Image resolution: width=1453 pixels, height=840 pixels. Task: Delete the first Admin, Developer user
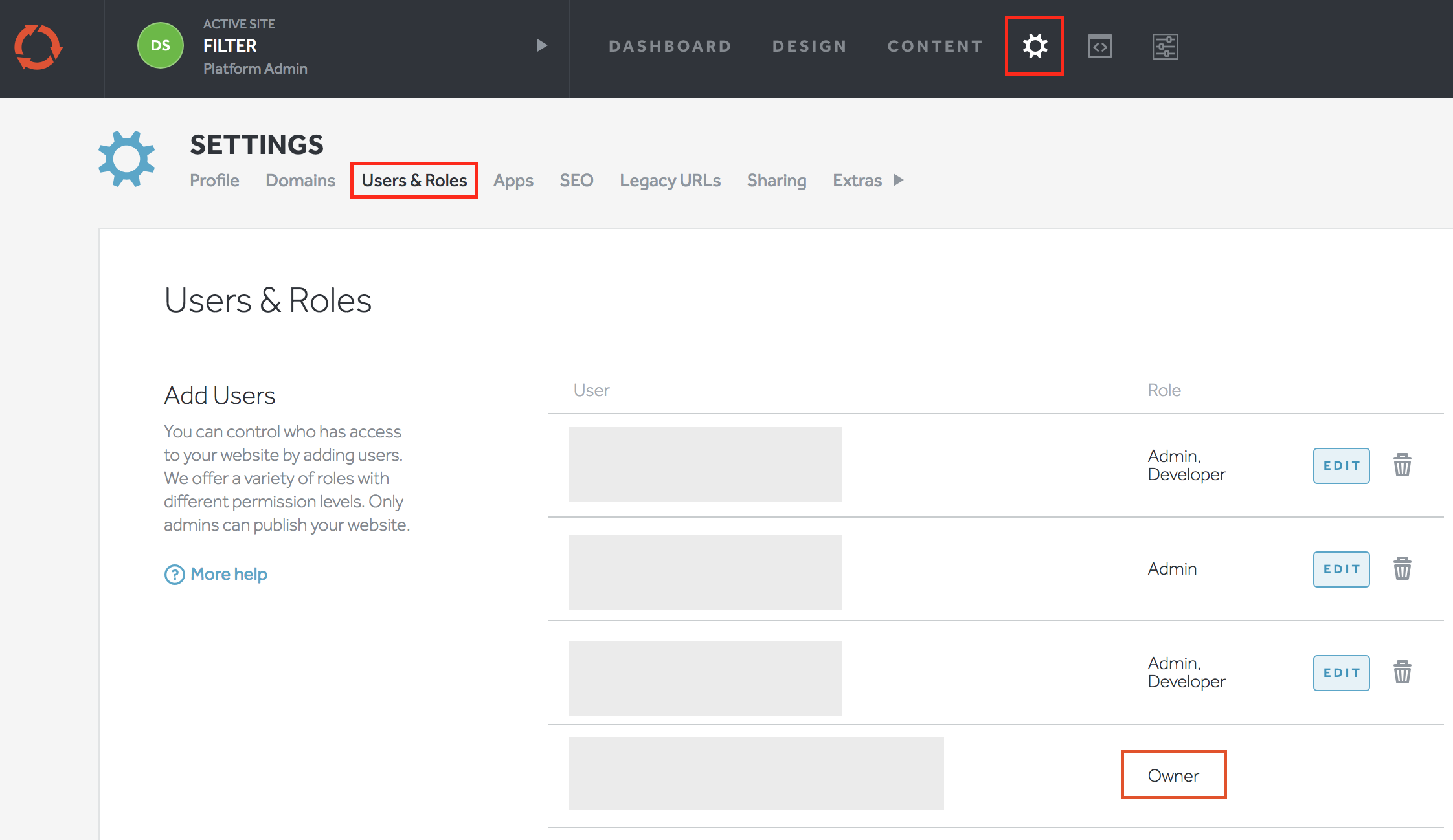pos(1402,465)
